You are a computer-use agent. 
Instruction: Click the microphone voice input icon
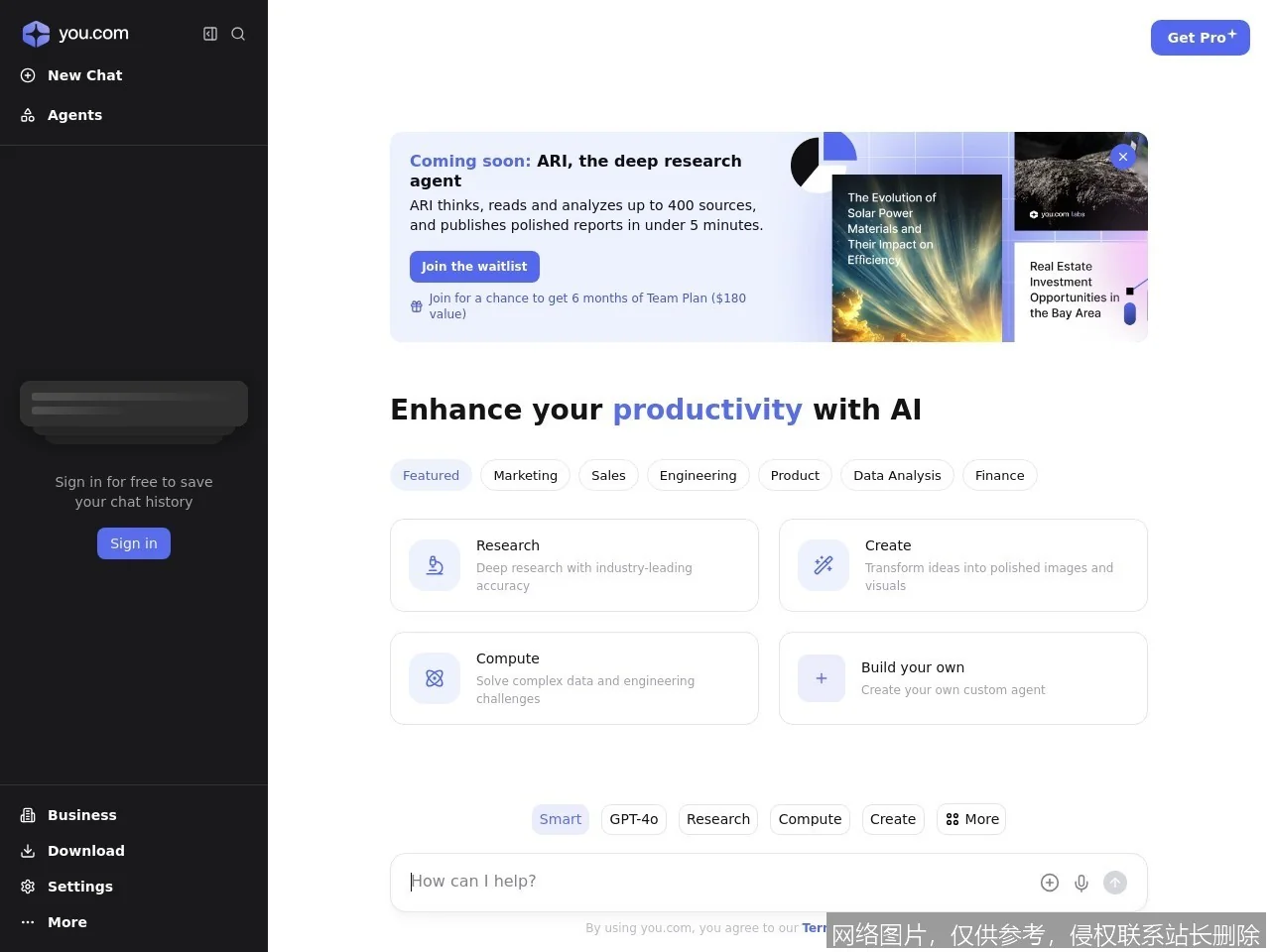[x=1081, y=883]
